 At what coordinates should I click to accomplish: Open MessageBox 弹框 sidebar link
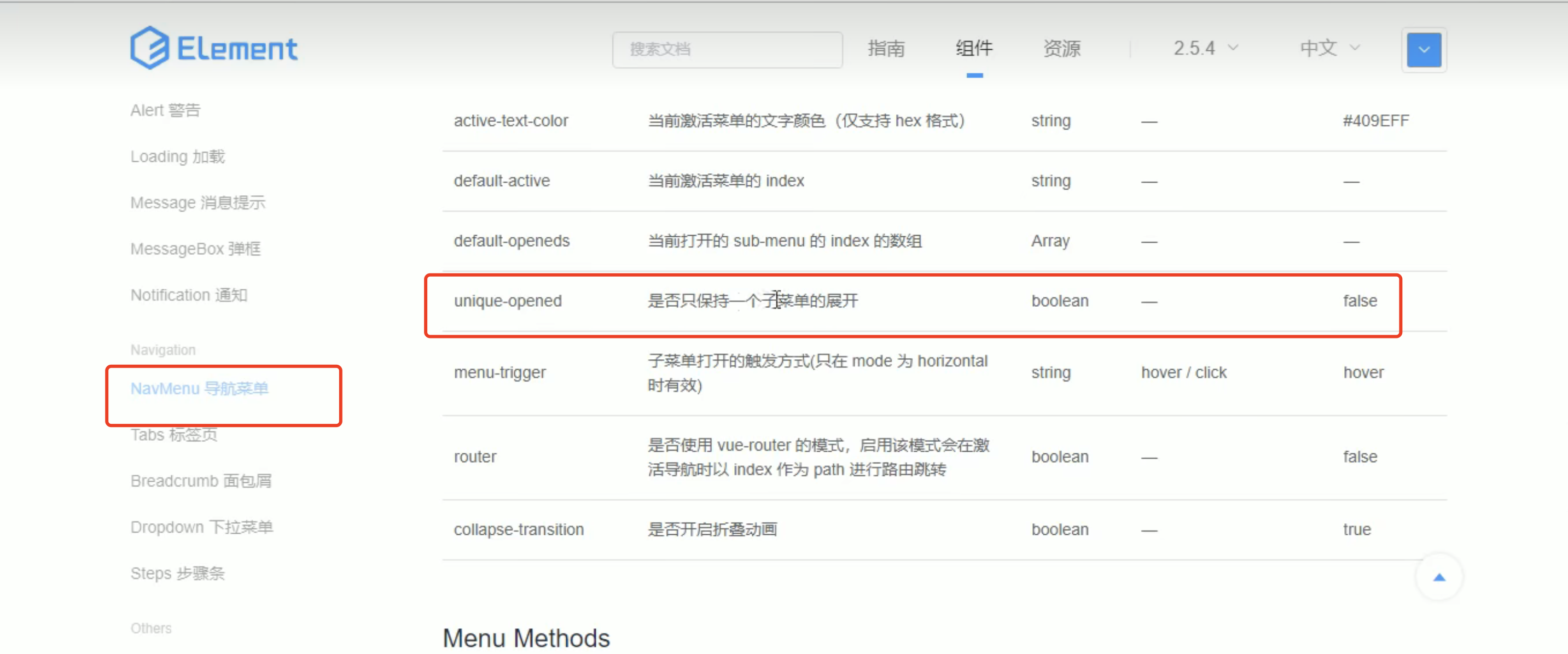[195, 249]
